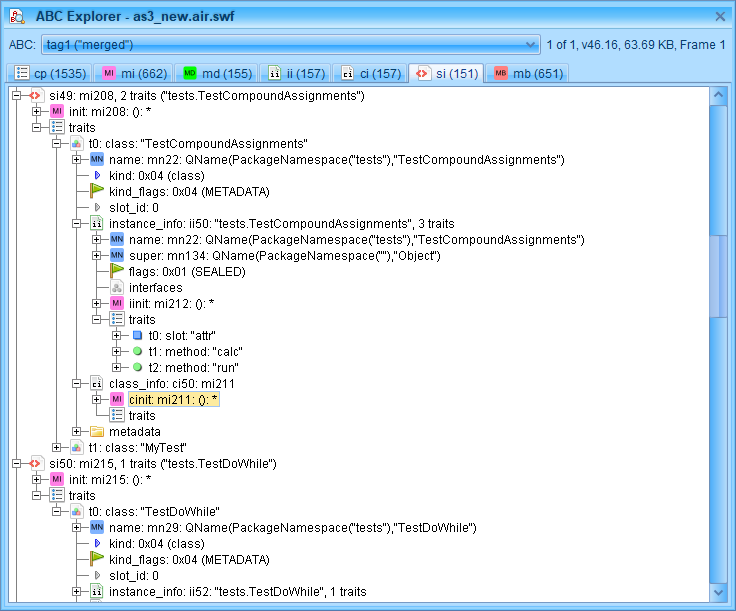Expand t1: class "MyTest" node
736x611 pixels.
click(x=56, y=448)
